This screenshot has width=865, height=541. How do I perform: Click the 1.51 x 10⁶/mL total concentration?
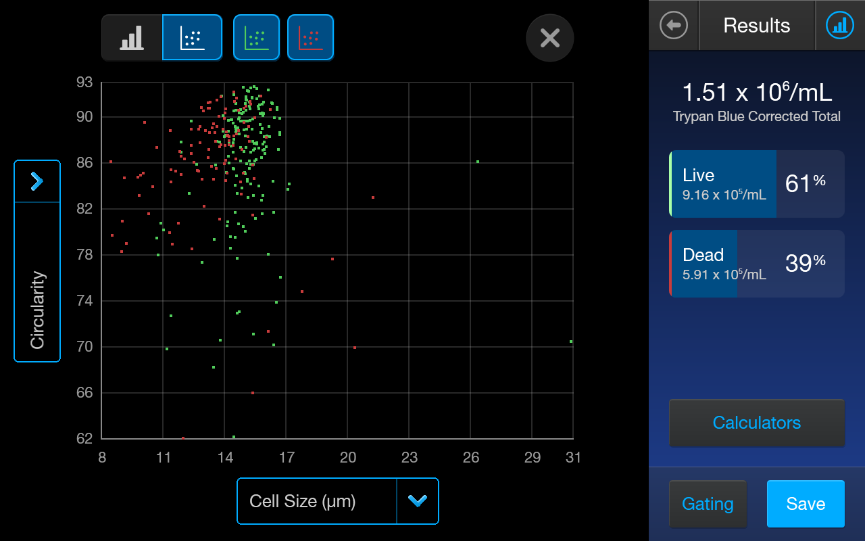click(x=756, y=93)
